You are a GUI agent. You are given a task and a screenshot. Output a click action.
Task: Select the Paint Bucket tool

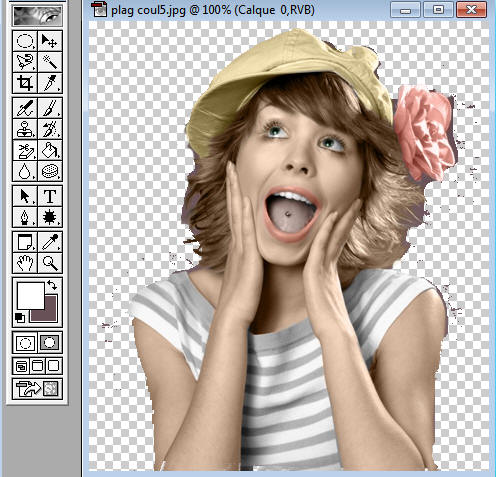(50, 150)
